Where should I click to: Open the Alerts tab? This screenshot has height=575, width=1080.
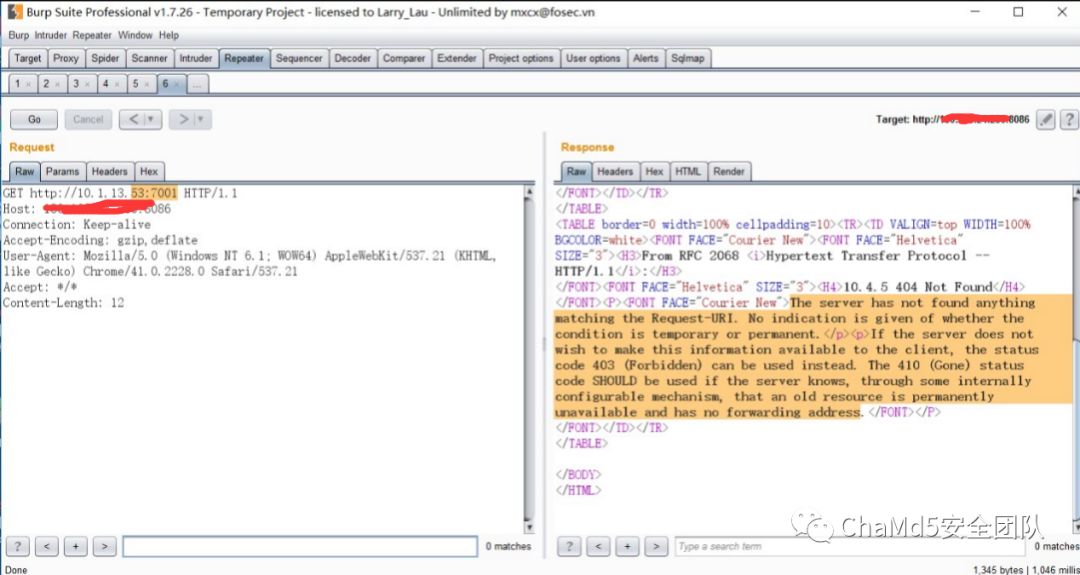tap(645, 59)
